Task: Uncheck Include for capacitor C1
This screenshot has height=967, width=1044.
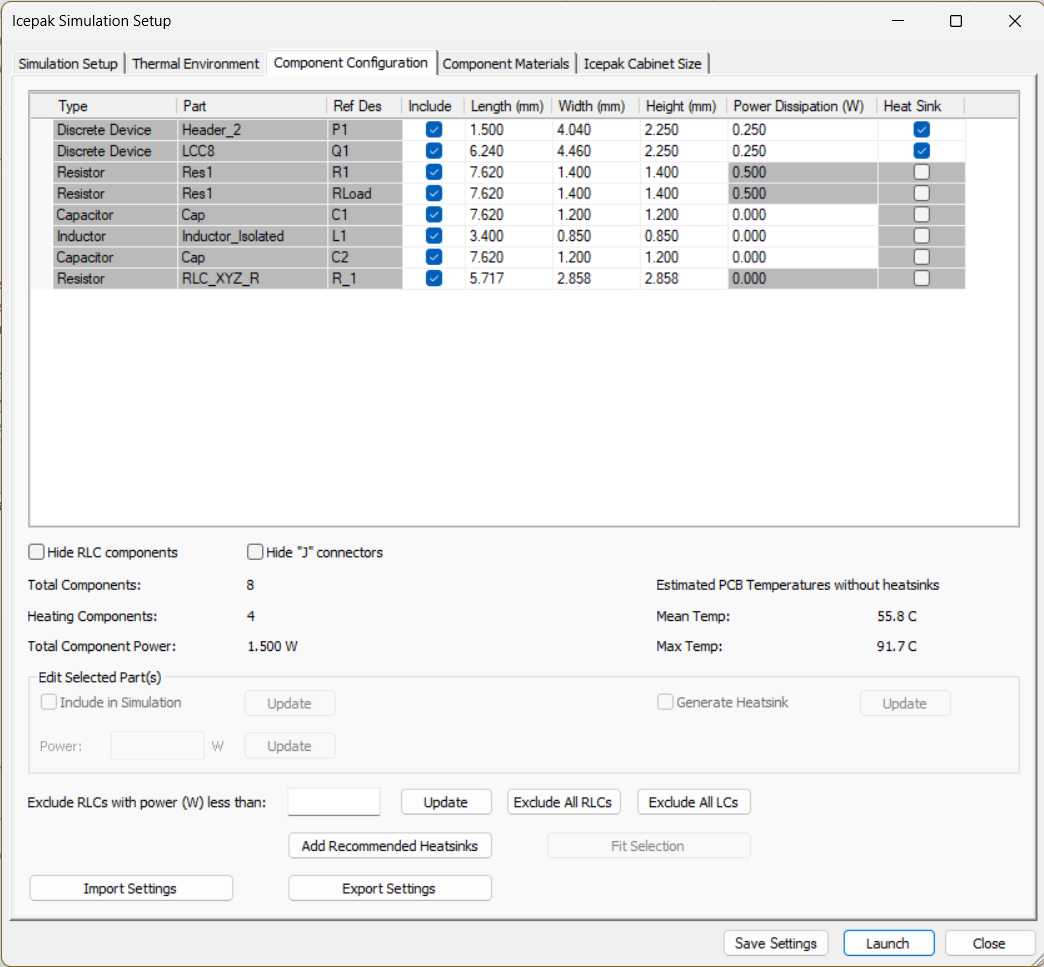Action: 433,214
